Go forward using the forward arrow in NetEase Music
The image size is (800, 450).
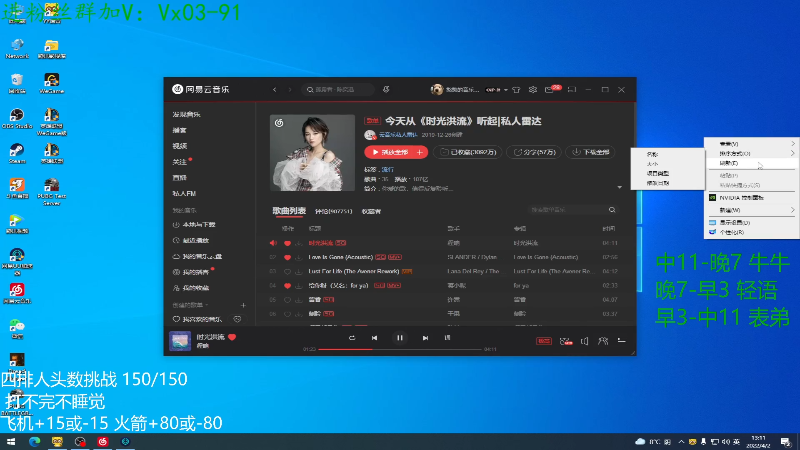tap(290, 90)
